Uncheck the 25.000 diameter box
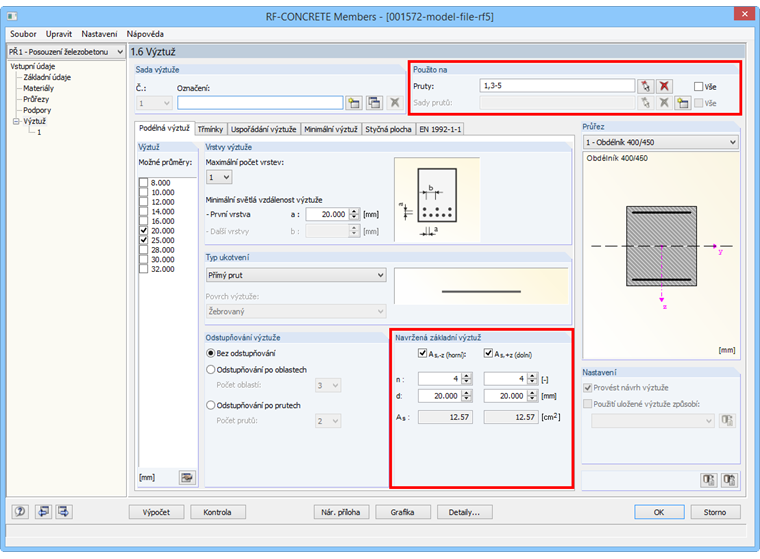This screenshot has width=760, height=559. click(x=143, y=240)
